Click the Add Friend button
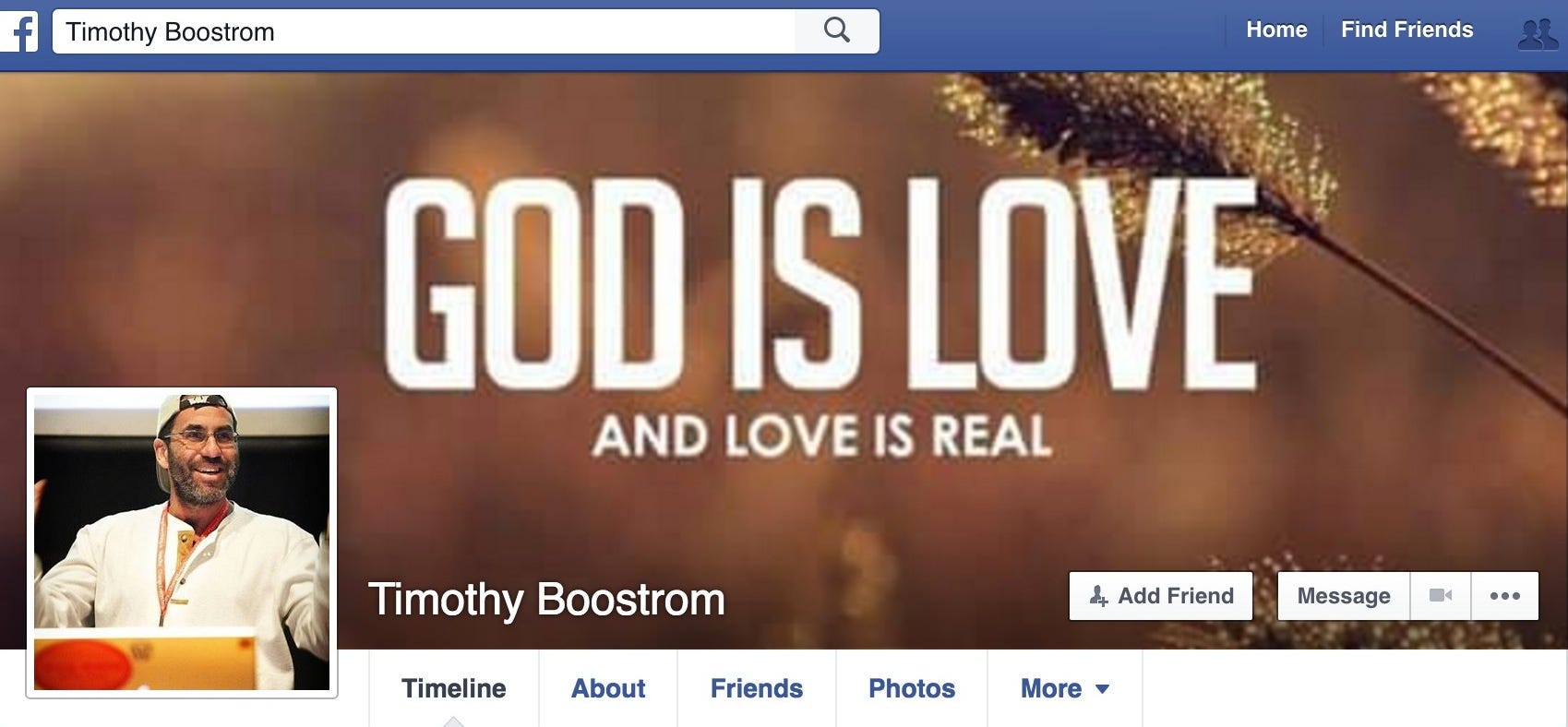The image size is (1568, 727). click(x=1161, y=596)
